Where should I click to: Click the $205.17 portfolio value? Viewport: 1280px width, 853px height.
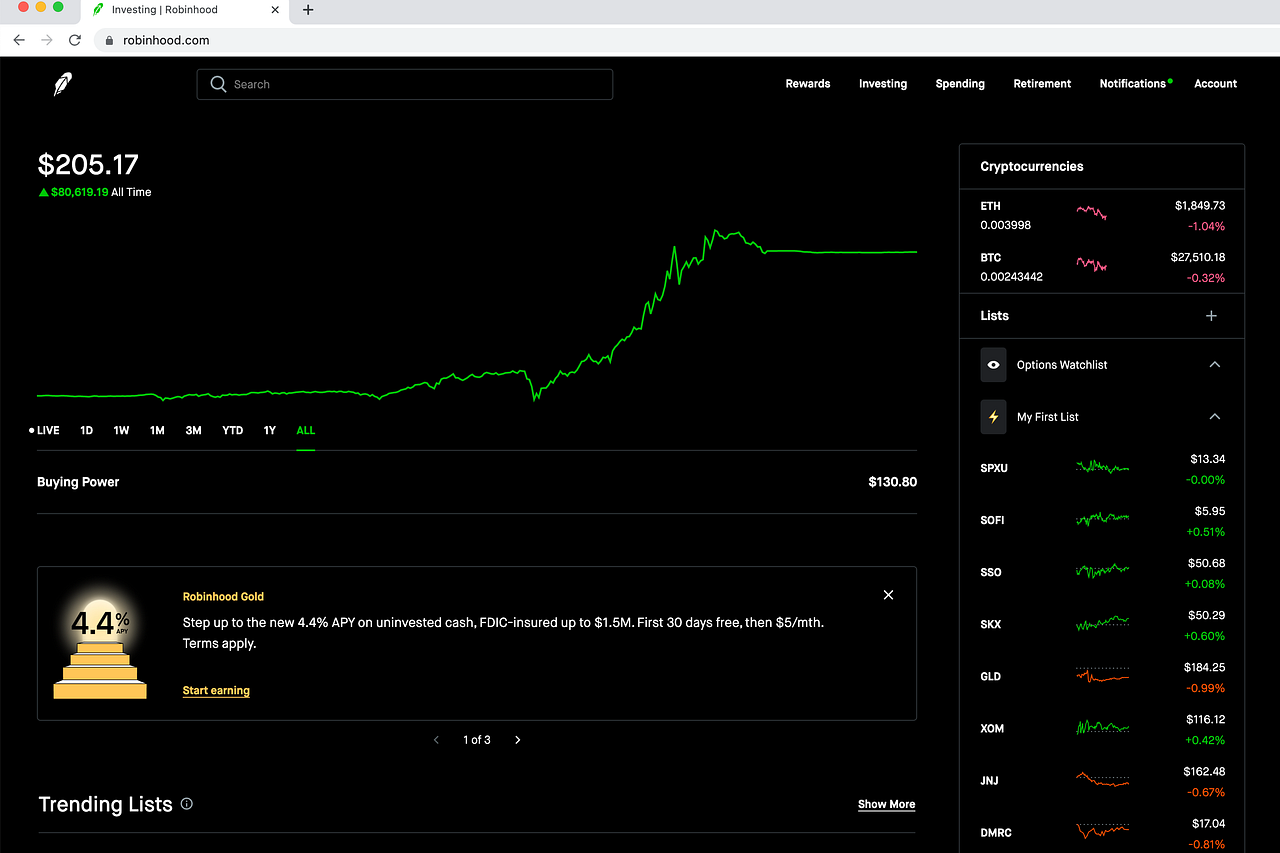coord(88,165)
